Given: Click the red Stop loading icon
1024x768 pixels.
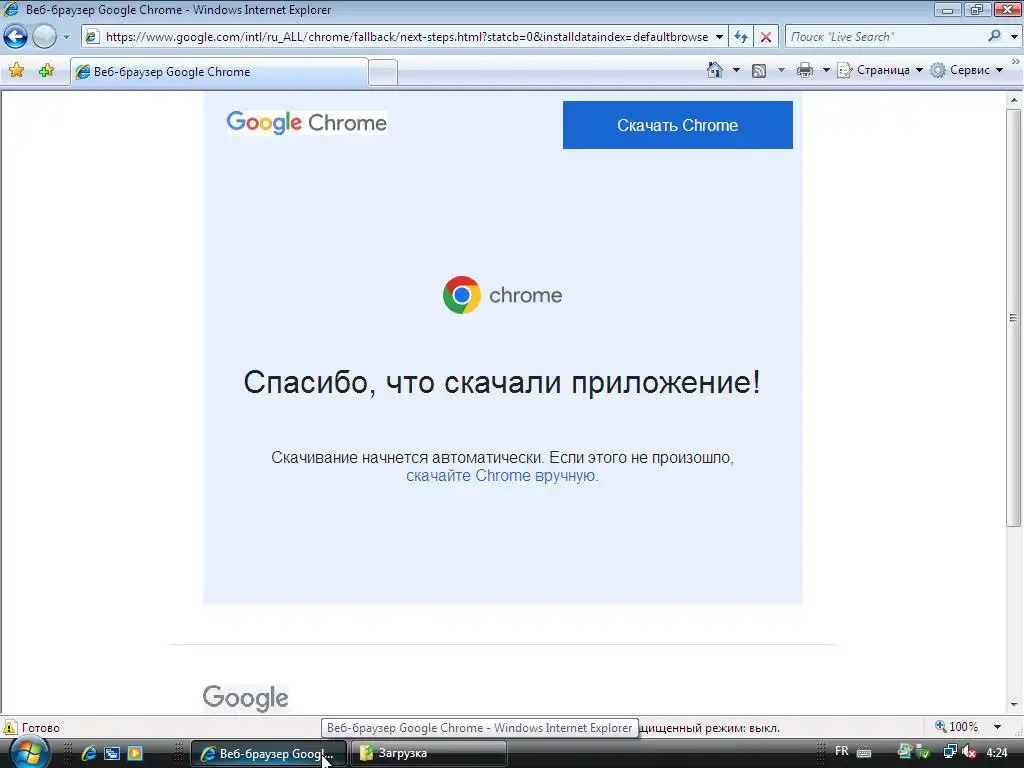Looking at the screenshot, I should point(765,37).
